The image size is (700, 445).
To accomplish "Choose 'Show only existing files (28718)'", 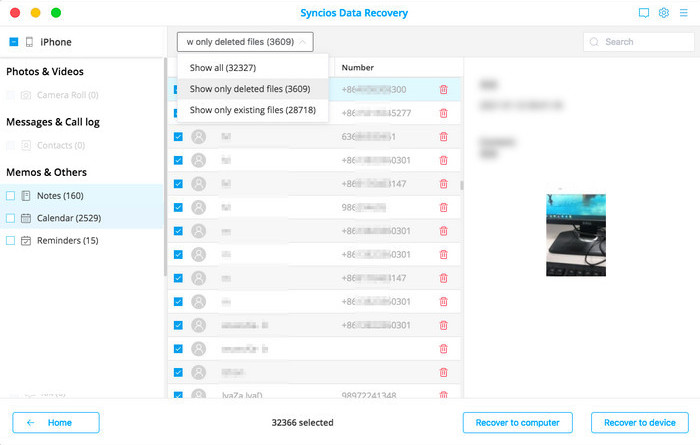I will [x=252, y=110].
